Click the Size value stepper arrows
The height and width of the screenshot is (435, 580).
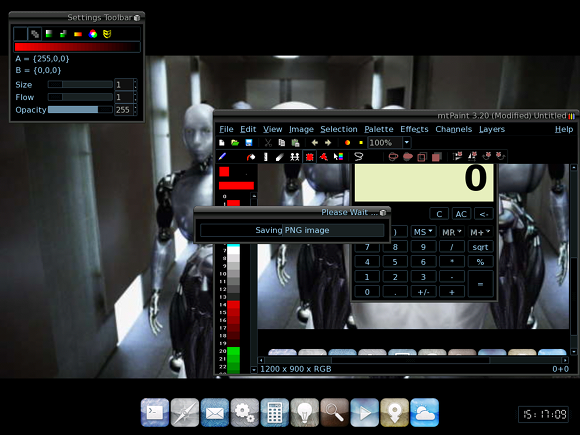pyautogui.click(x=135, y=85)
